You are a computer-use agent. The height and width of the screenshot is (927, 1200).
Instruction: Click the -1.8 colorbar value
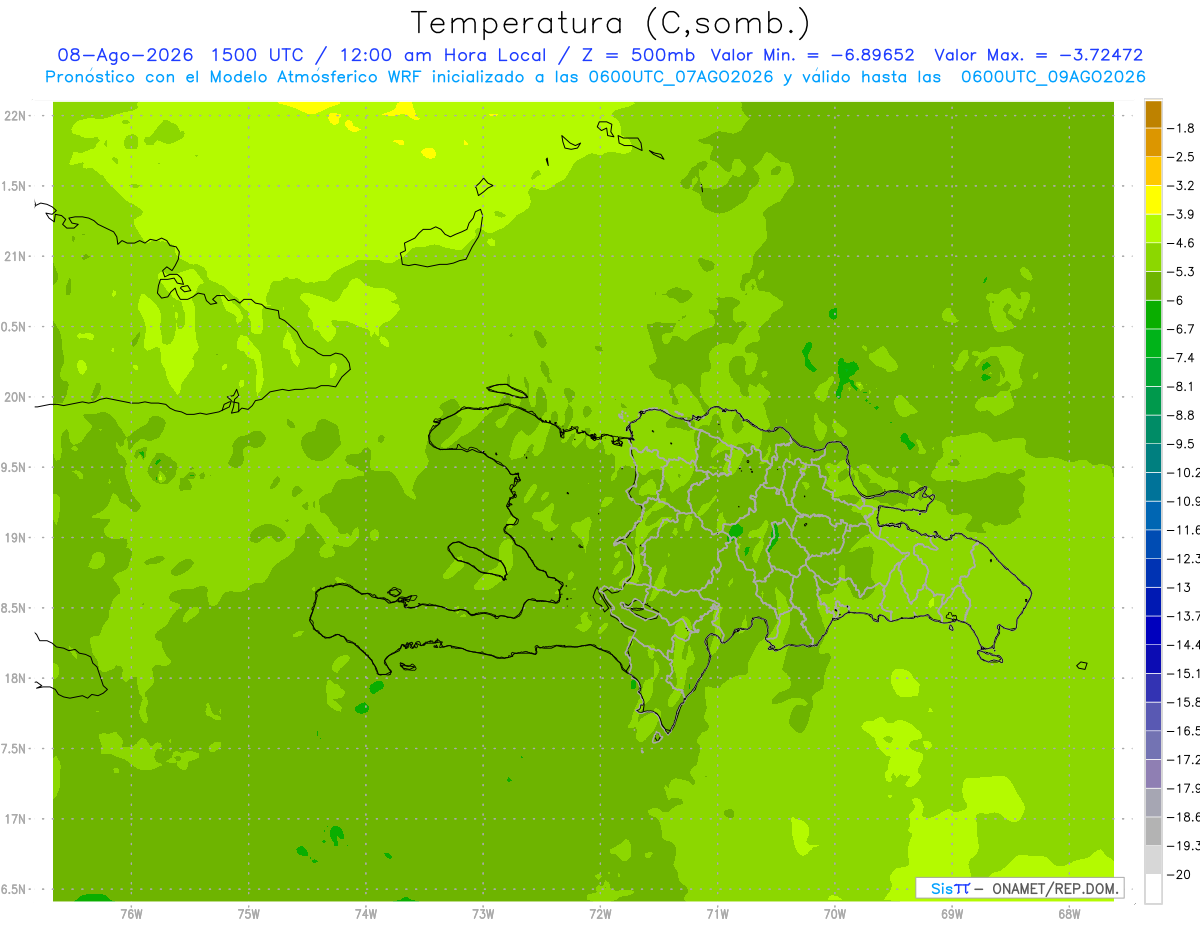click(x=1182, y=128)
